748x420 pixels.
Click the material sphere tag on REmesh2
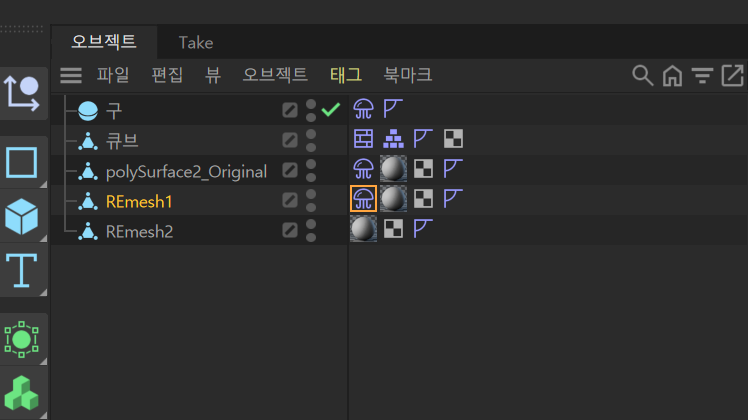[363, 230]
